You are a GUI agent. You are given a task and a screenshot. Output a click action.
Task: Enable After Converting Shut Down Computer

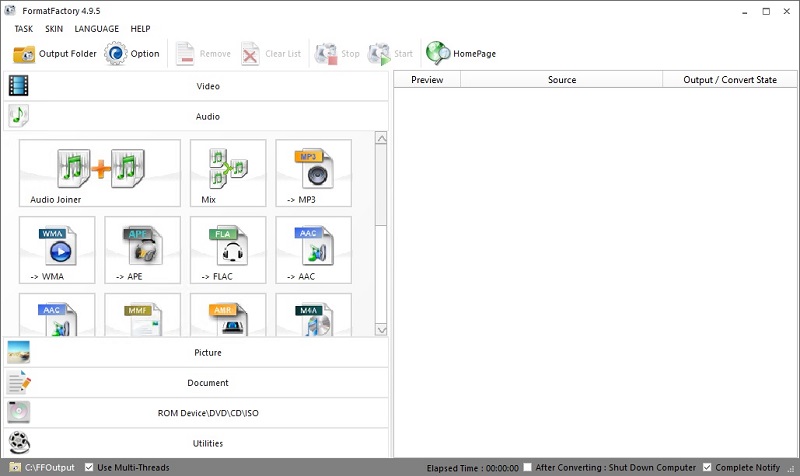tap(528, 467)
